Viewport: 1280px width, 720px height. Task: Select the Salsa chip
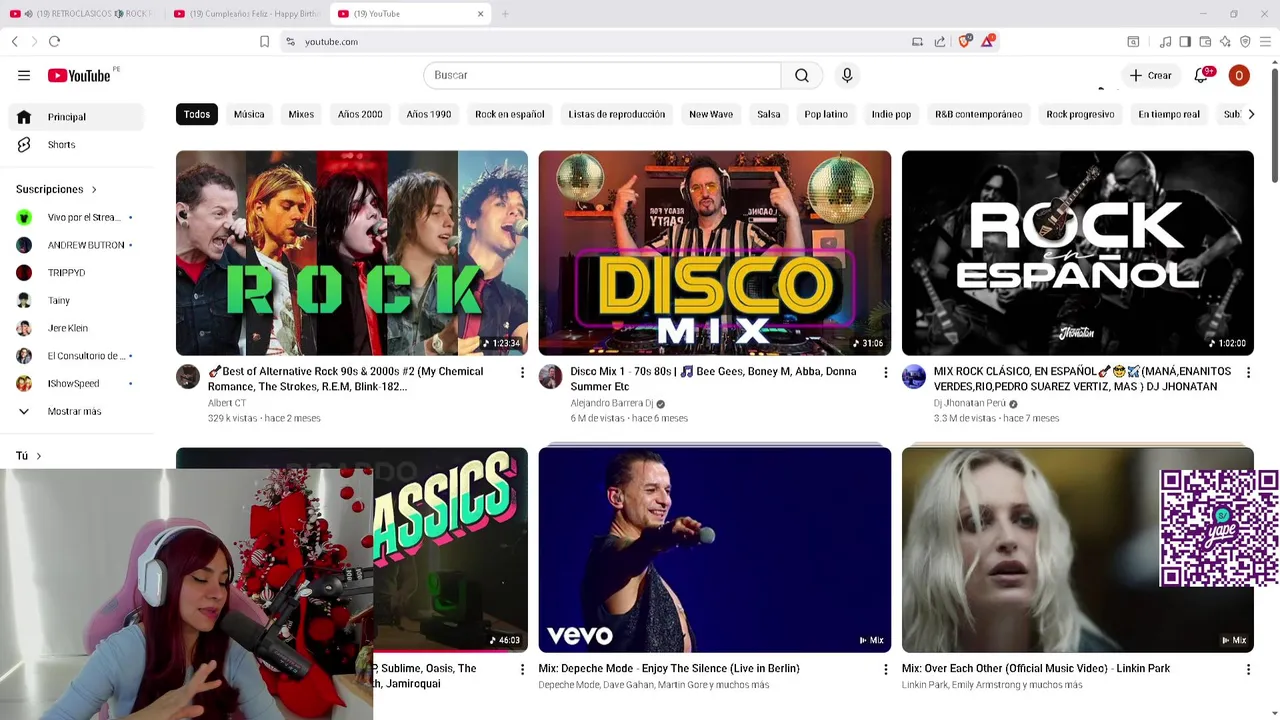769,114
